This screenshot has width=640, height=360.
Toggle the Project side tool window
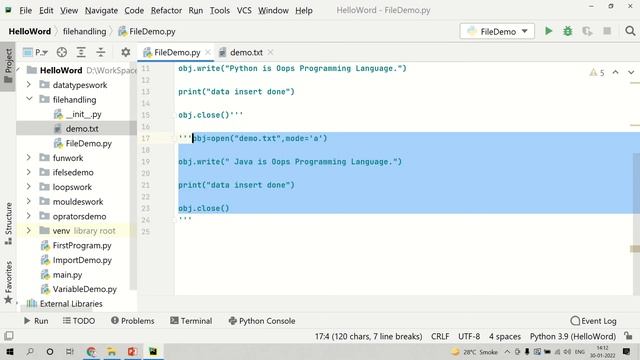point(8,66)
